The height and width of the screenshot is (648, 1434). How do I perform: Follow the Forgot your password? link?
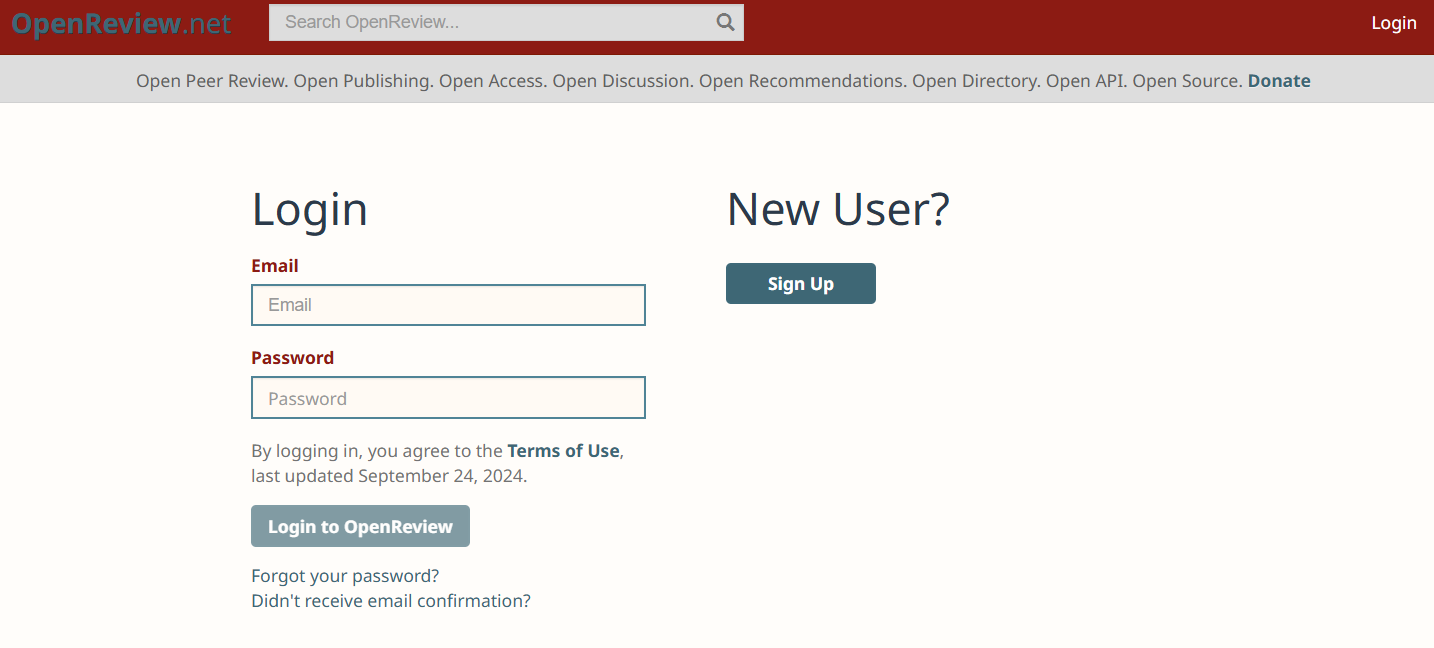(345, 576)
